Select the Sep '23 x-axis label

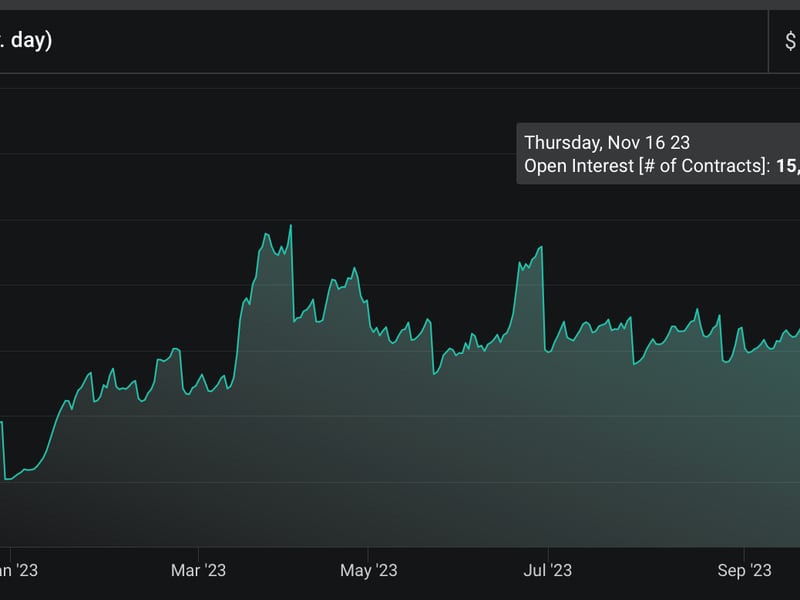click(745, 570)
